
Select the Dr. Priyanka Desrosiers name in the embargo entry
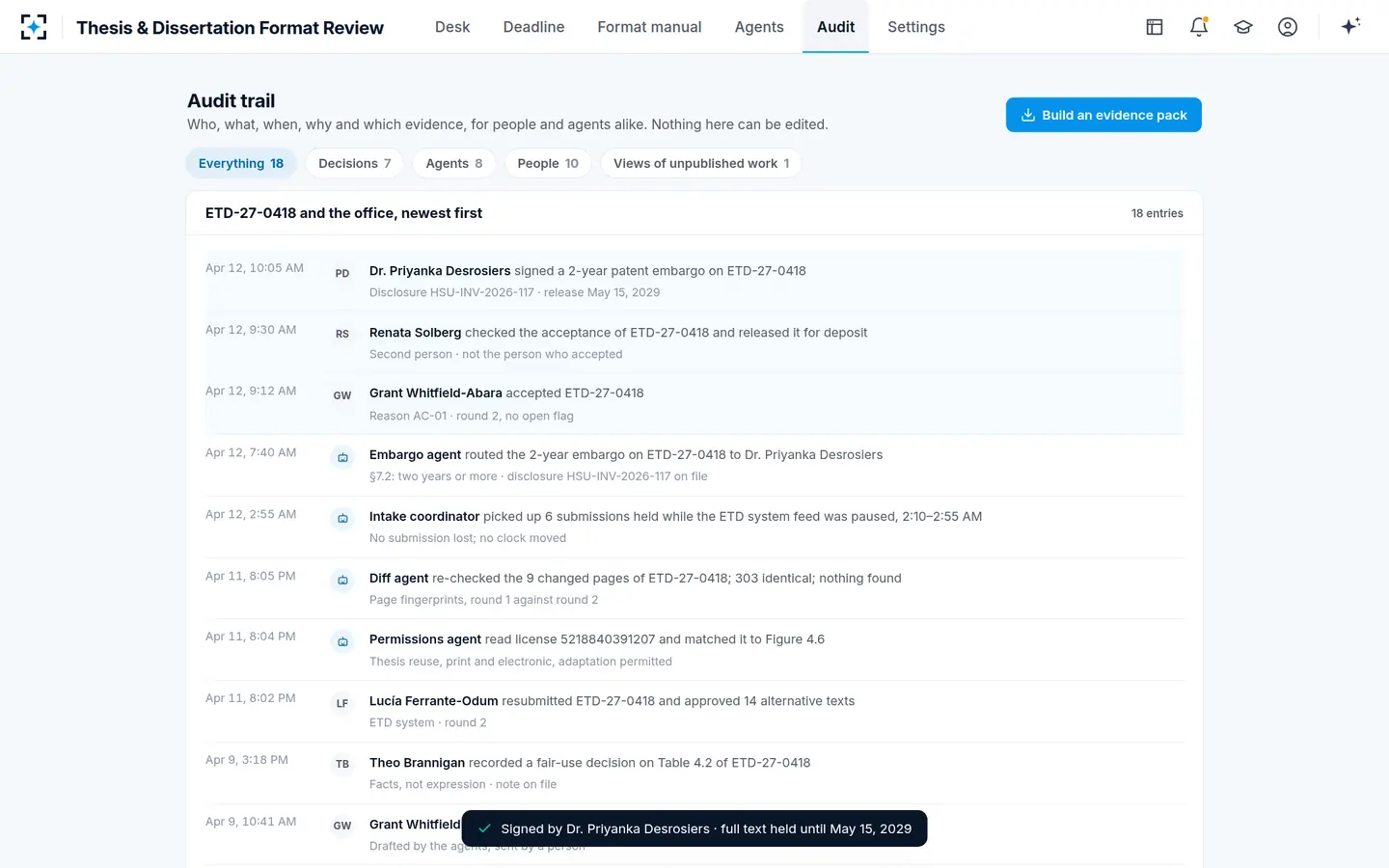(440, 271)
